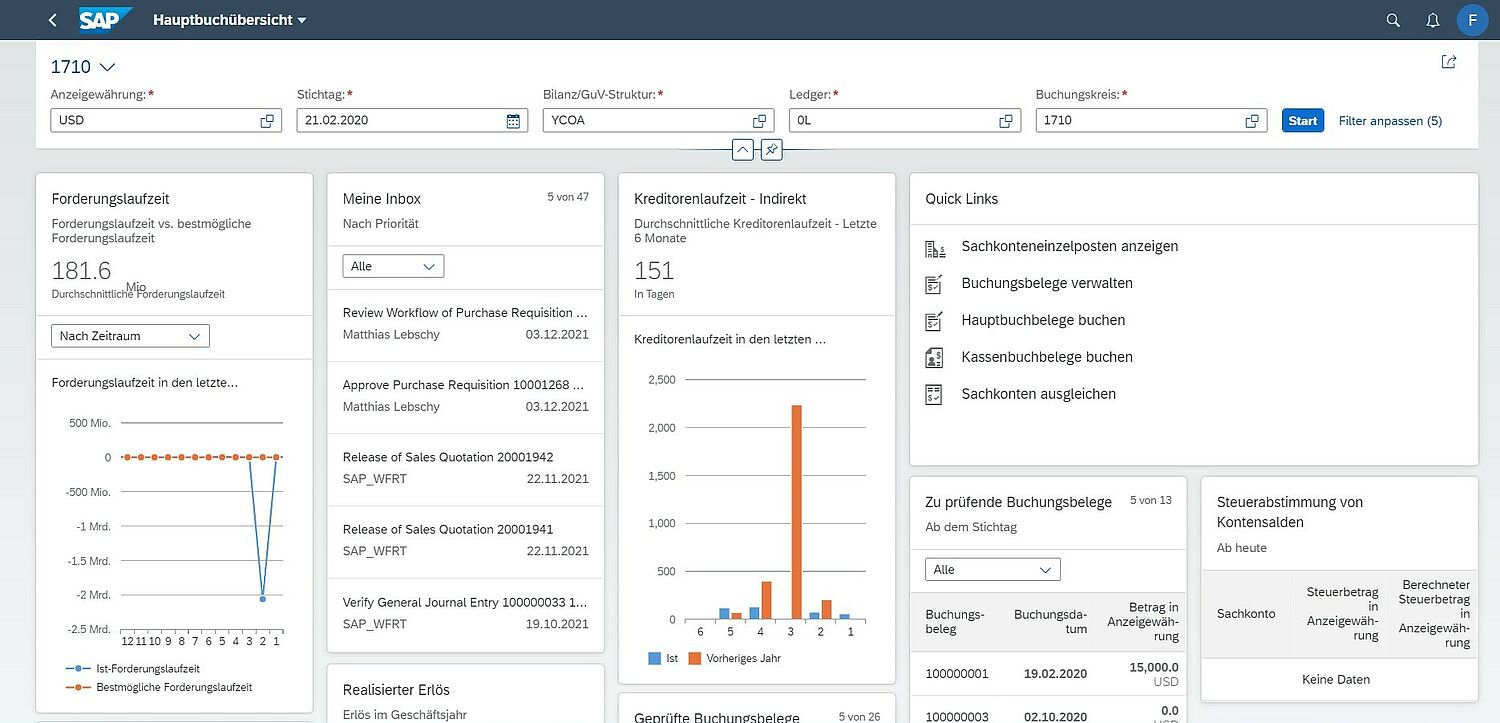Open Alle dropdown in Meine Inbox
The image size is (1500, 723).
393,266
